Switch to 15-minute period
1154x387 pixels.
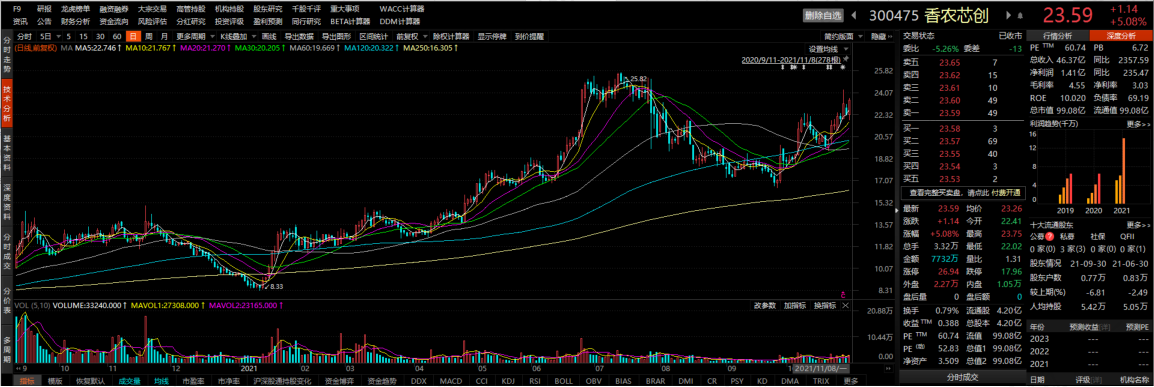(83, 36)
